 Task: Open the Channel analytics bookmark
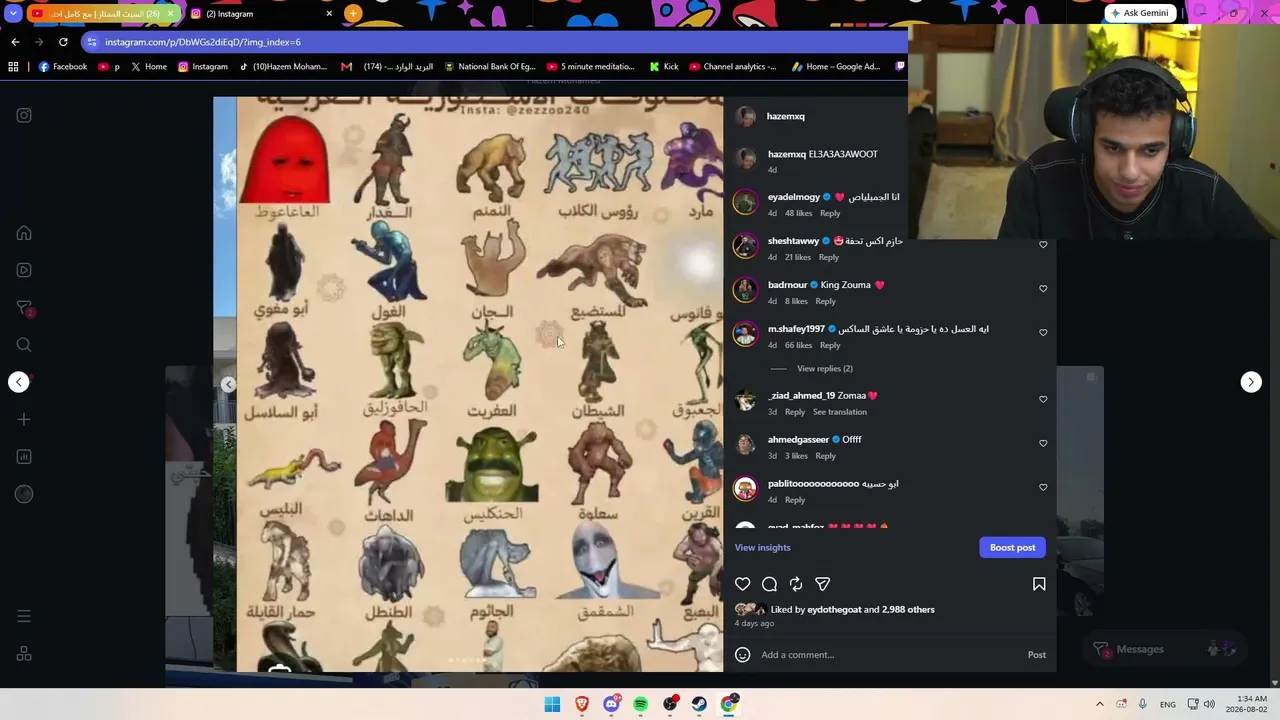(x=733, y=67)
